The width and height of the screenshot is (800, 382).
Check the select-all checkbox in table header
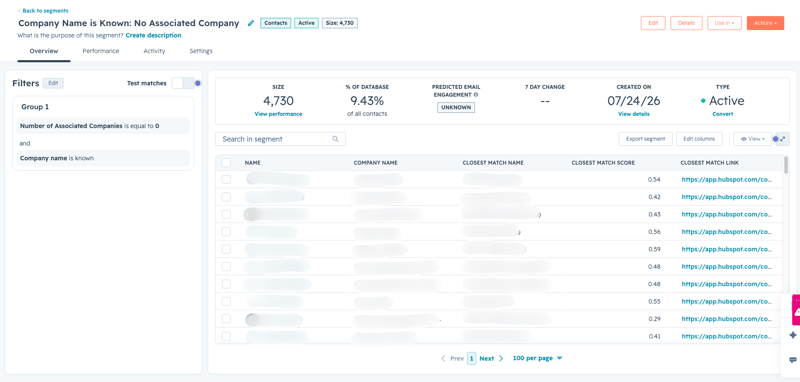click(226, 163)
